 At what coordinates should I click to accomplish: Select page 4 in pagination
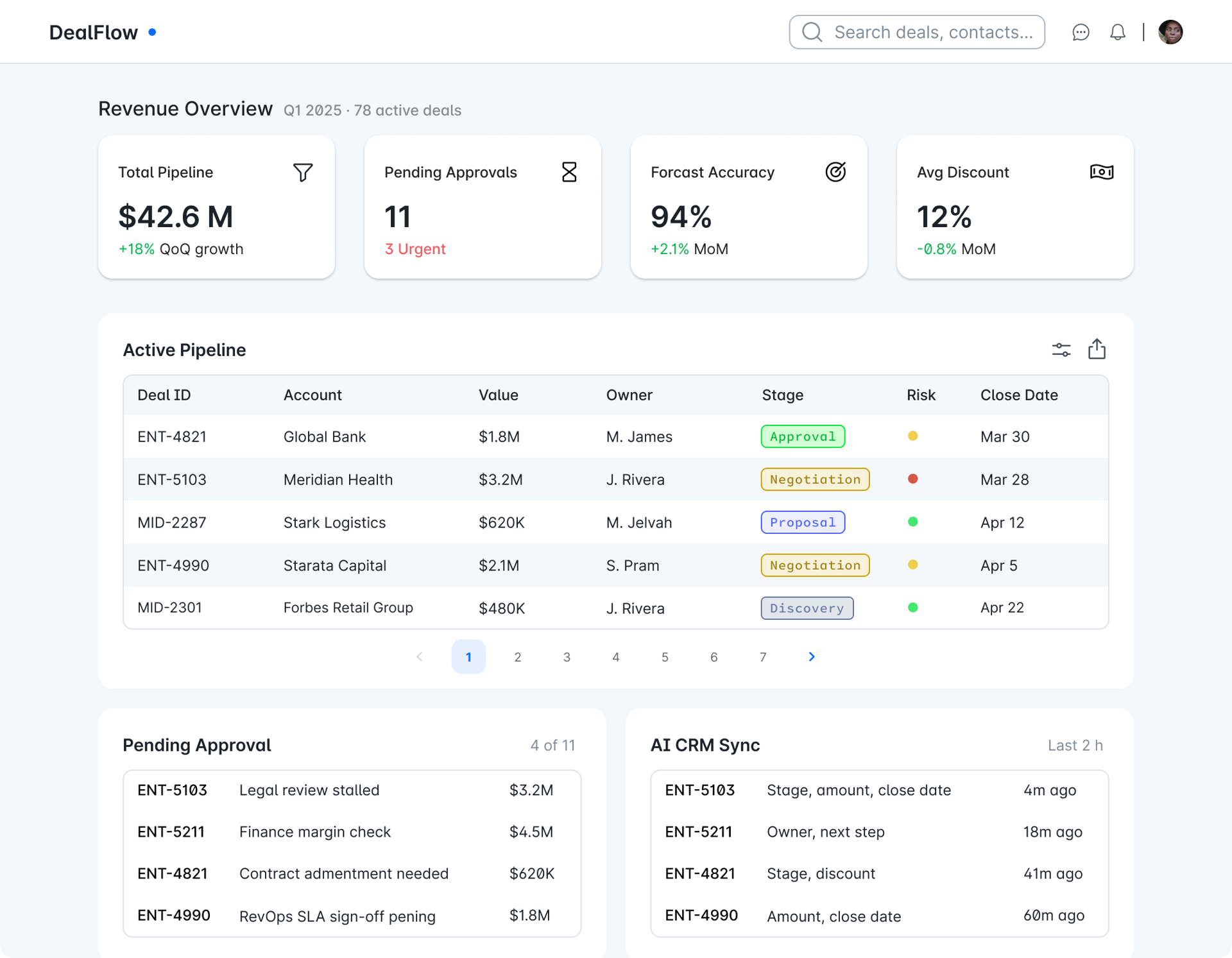(x=615, y=657)
